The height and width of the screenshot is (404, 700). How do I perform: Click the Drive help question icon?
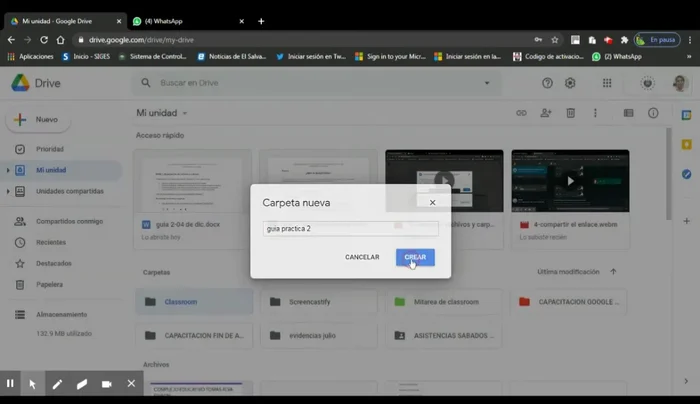click(x=547, y=83)
